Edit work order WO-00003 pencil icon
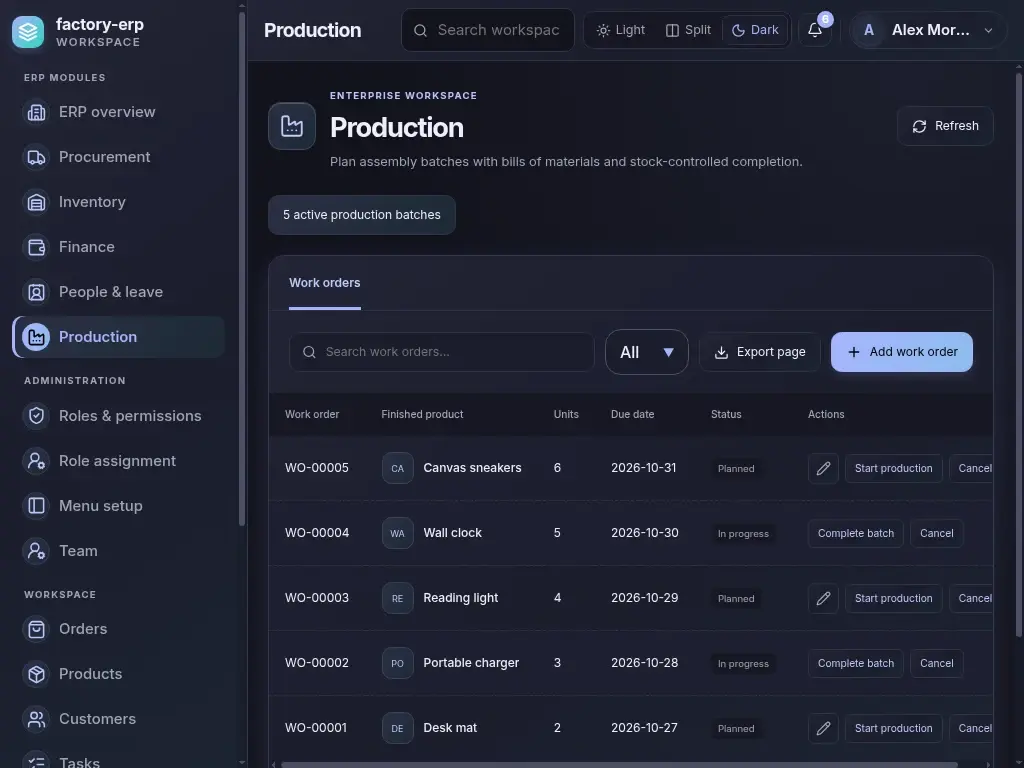The image size is (1024, 768). pyautogui.click(x=824, y=598)
